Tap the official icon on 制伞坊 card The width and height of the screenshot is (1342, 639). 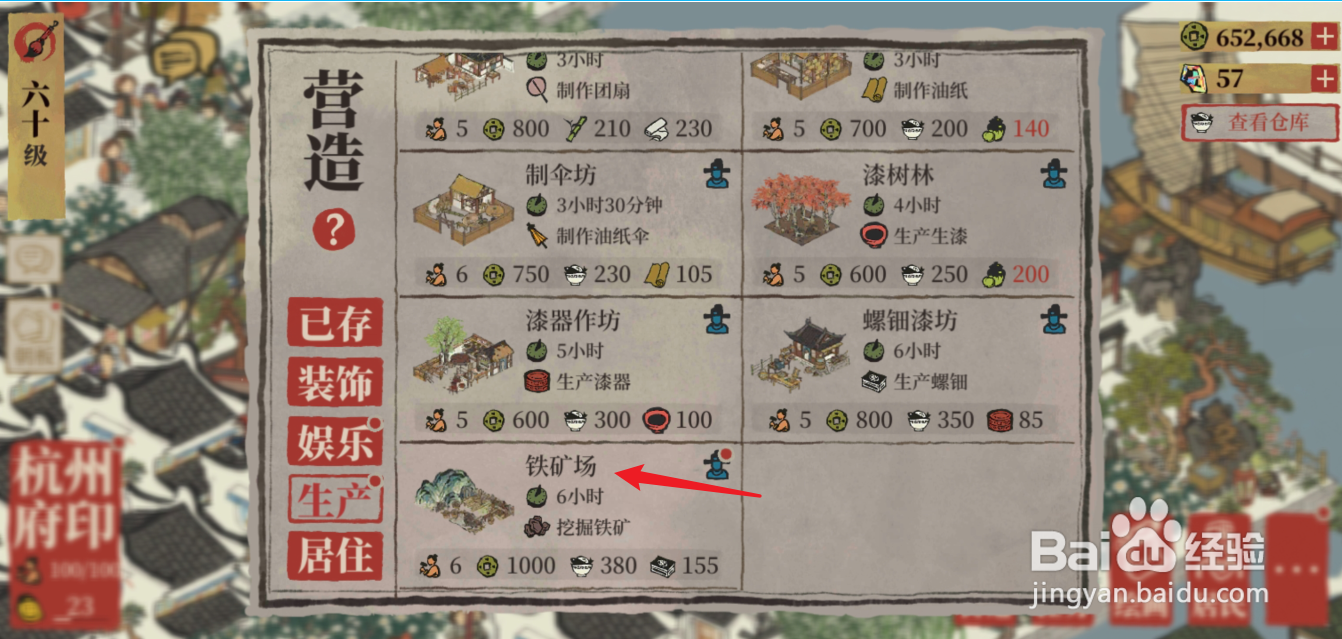click(717, 175)
